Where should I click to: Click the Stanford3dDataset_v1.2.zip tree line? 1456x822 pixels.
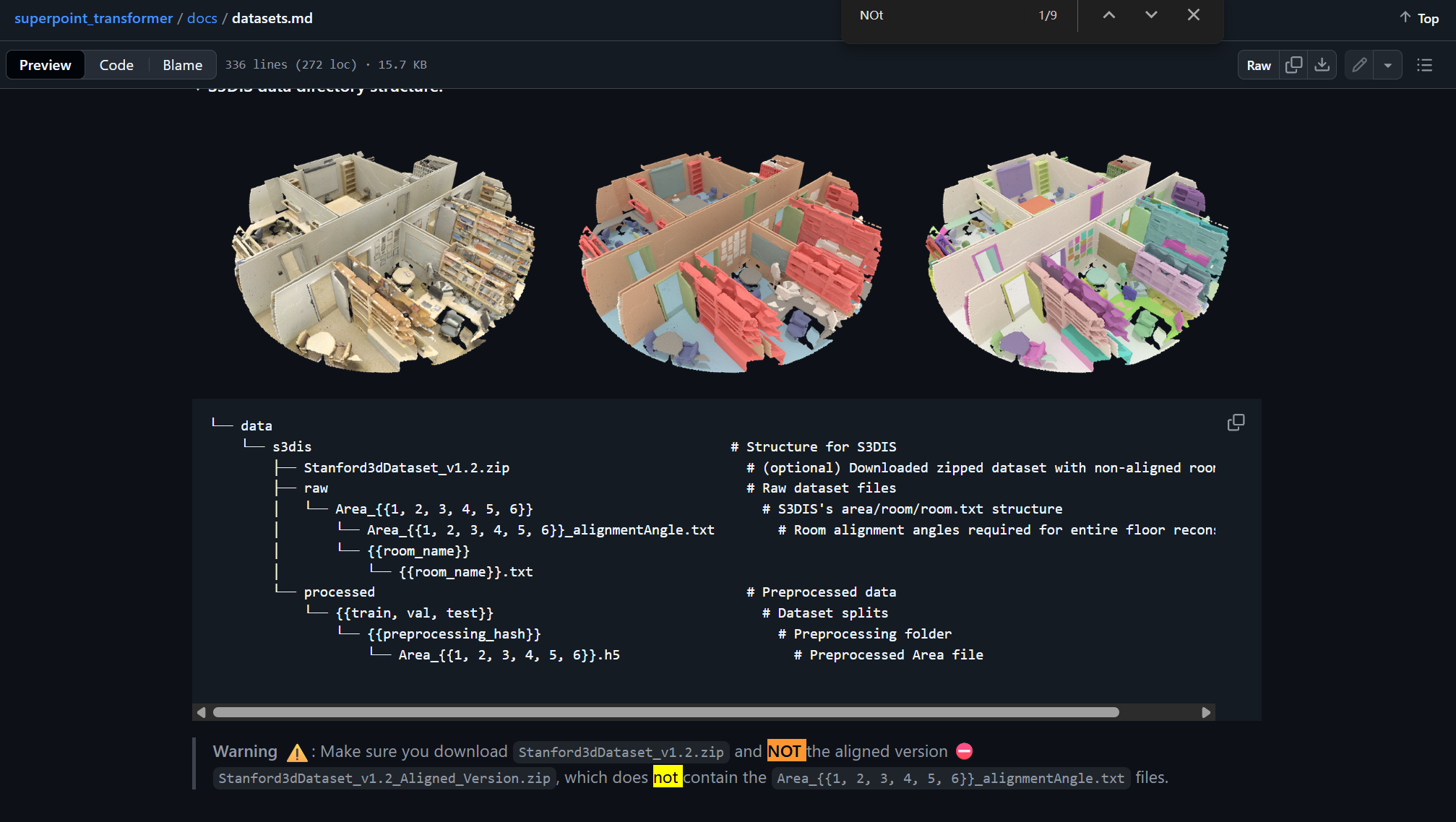click(406, 467)
